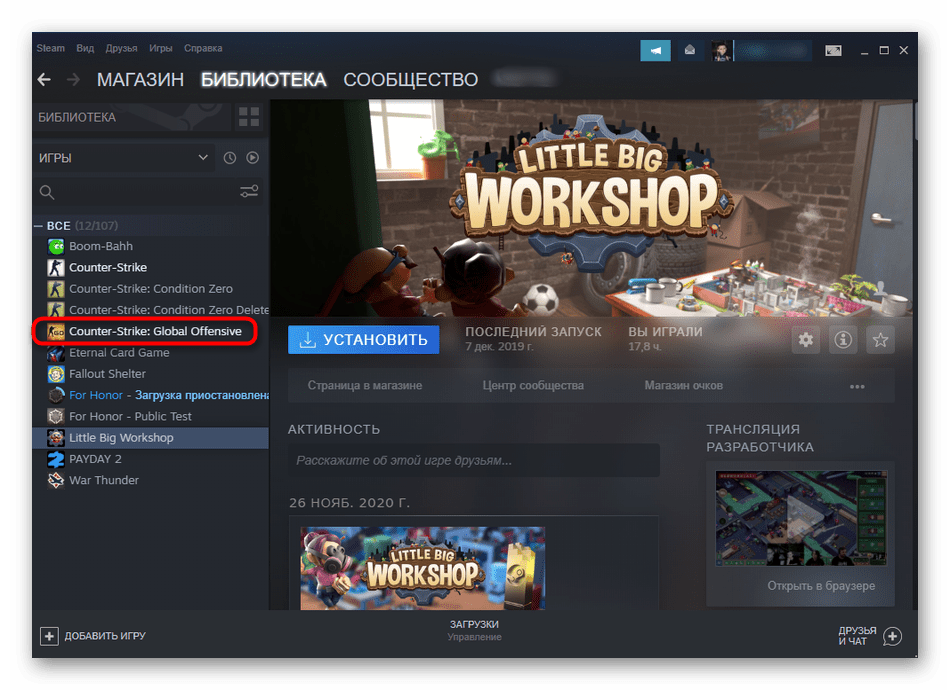Click the recent activity clock icon
This screenshot has width=950, height=690.
tap(230, 158)
